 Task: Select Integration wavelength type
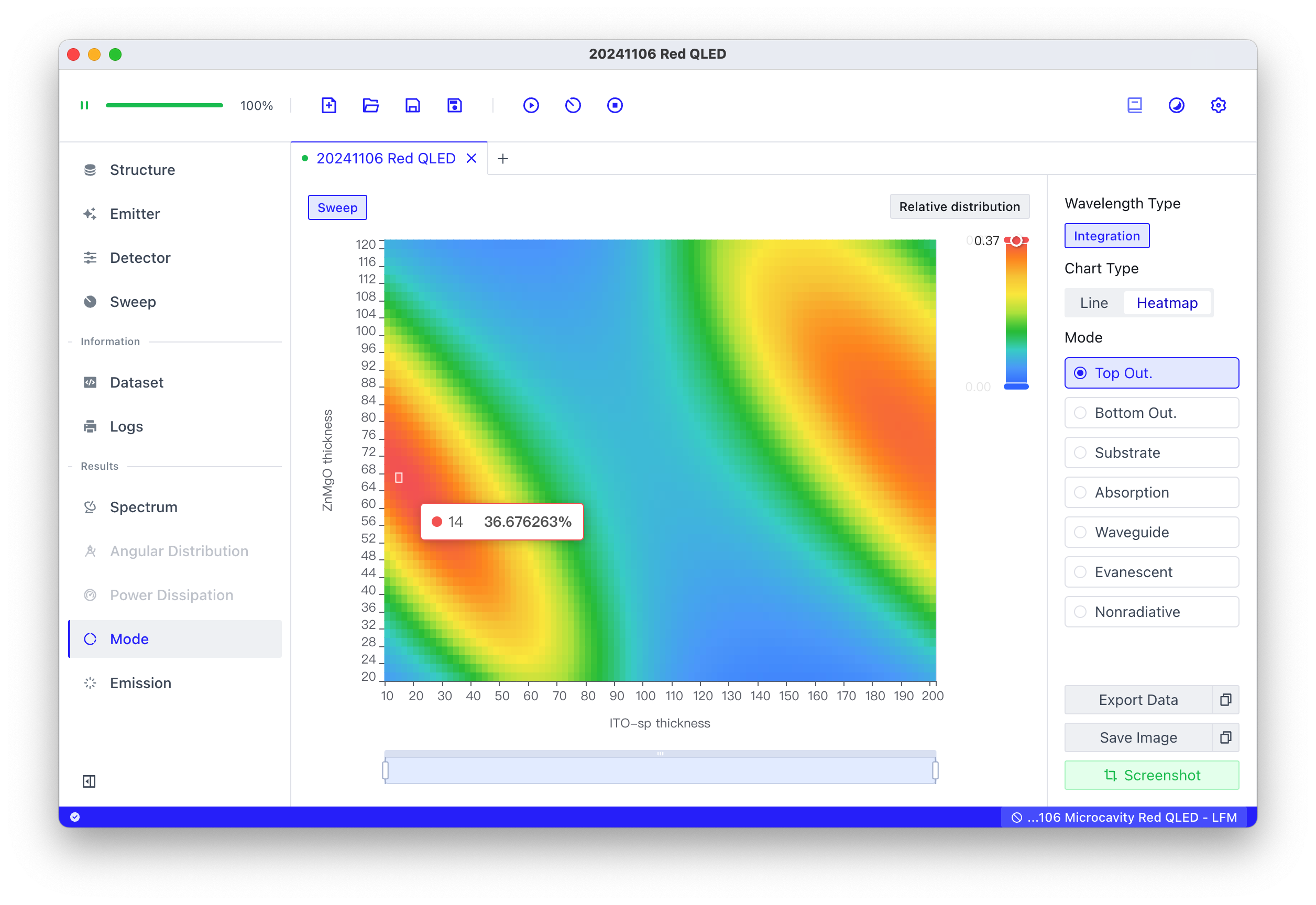pyautogui.click(x=1107, y=236)
